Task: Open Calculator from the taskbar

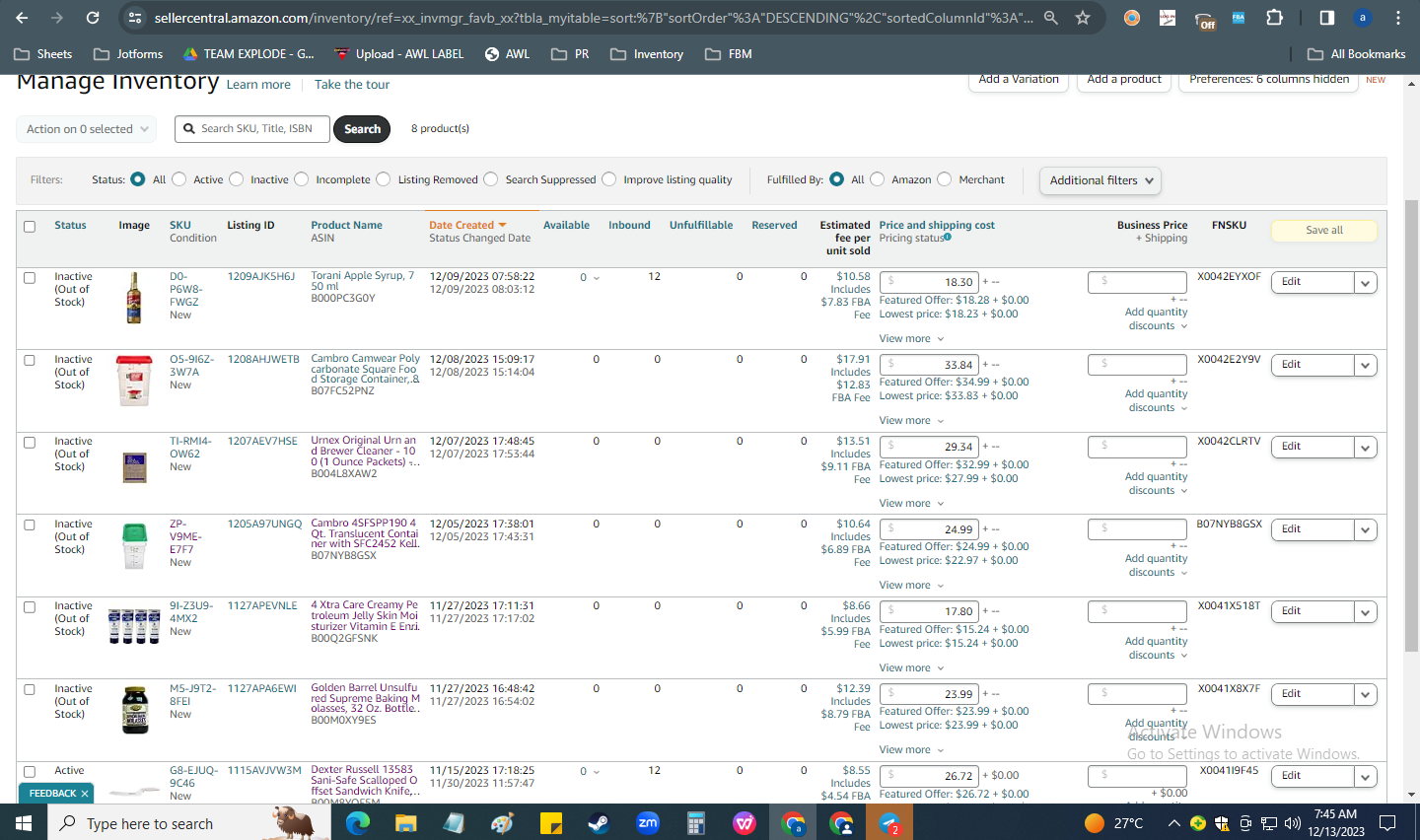Action: 695,822
